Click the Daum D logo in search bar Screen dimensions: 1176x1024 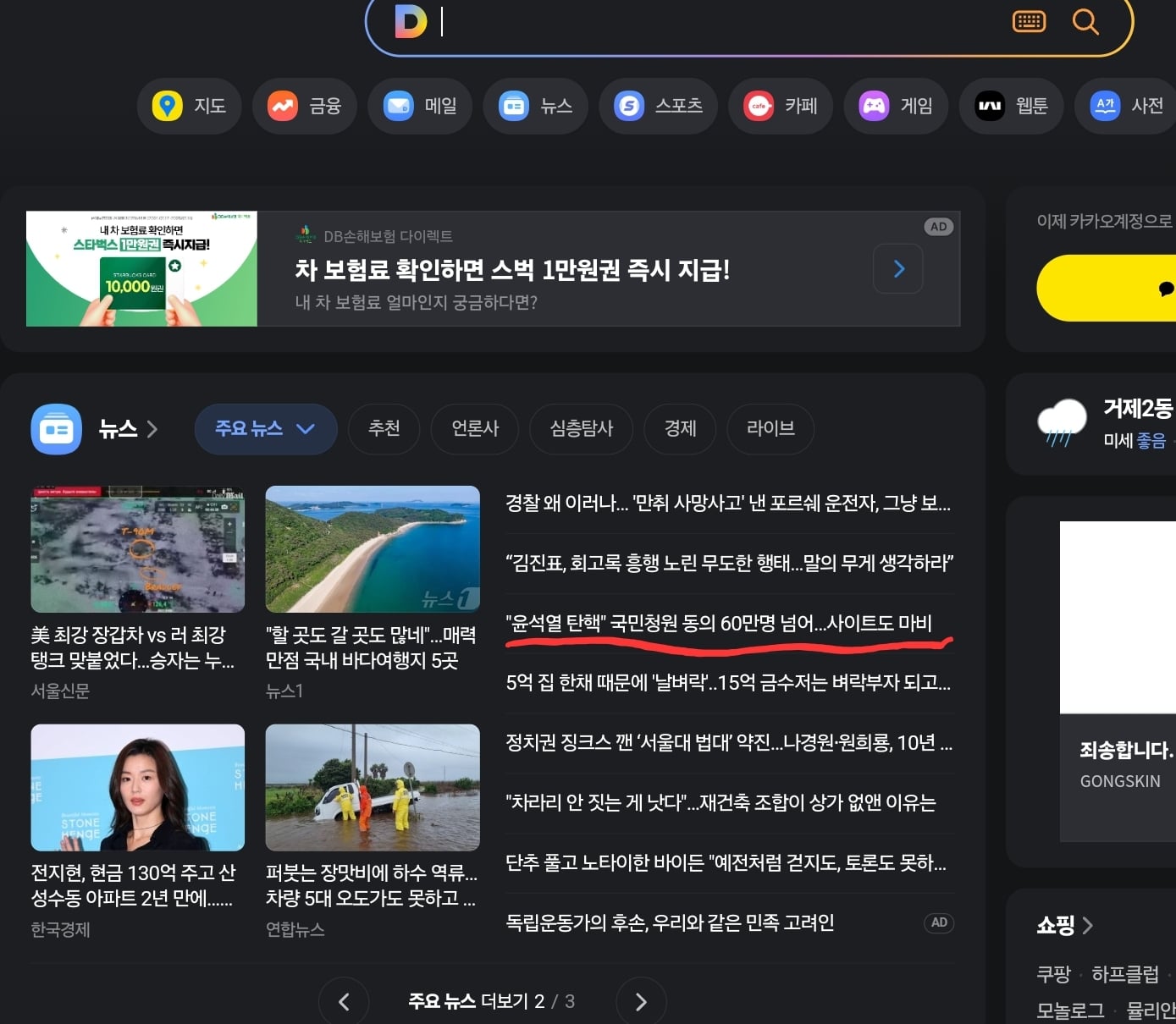coord(411,21)
